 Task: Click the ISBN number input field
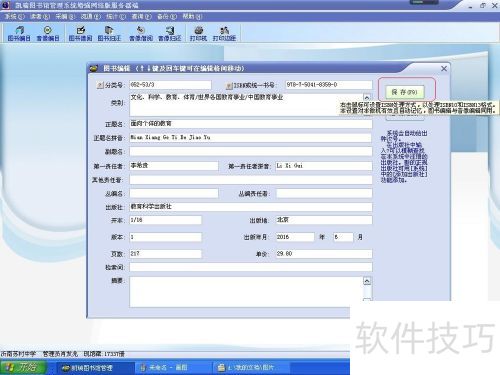[x=328, y=85]
